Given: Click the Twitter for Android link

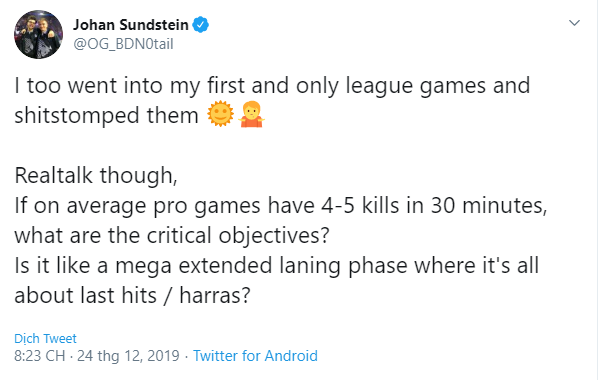Looking at the screenshot, I should [255, 356].
